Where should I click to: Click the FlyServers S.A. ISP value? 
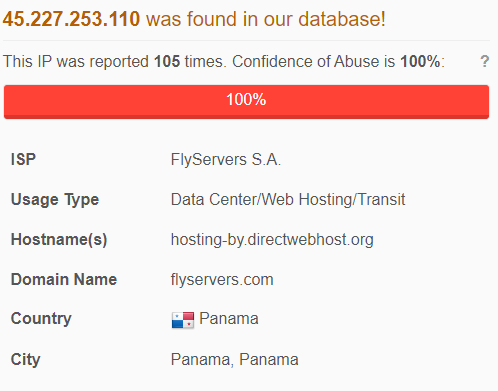point(226,159)
